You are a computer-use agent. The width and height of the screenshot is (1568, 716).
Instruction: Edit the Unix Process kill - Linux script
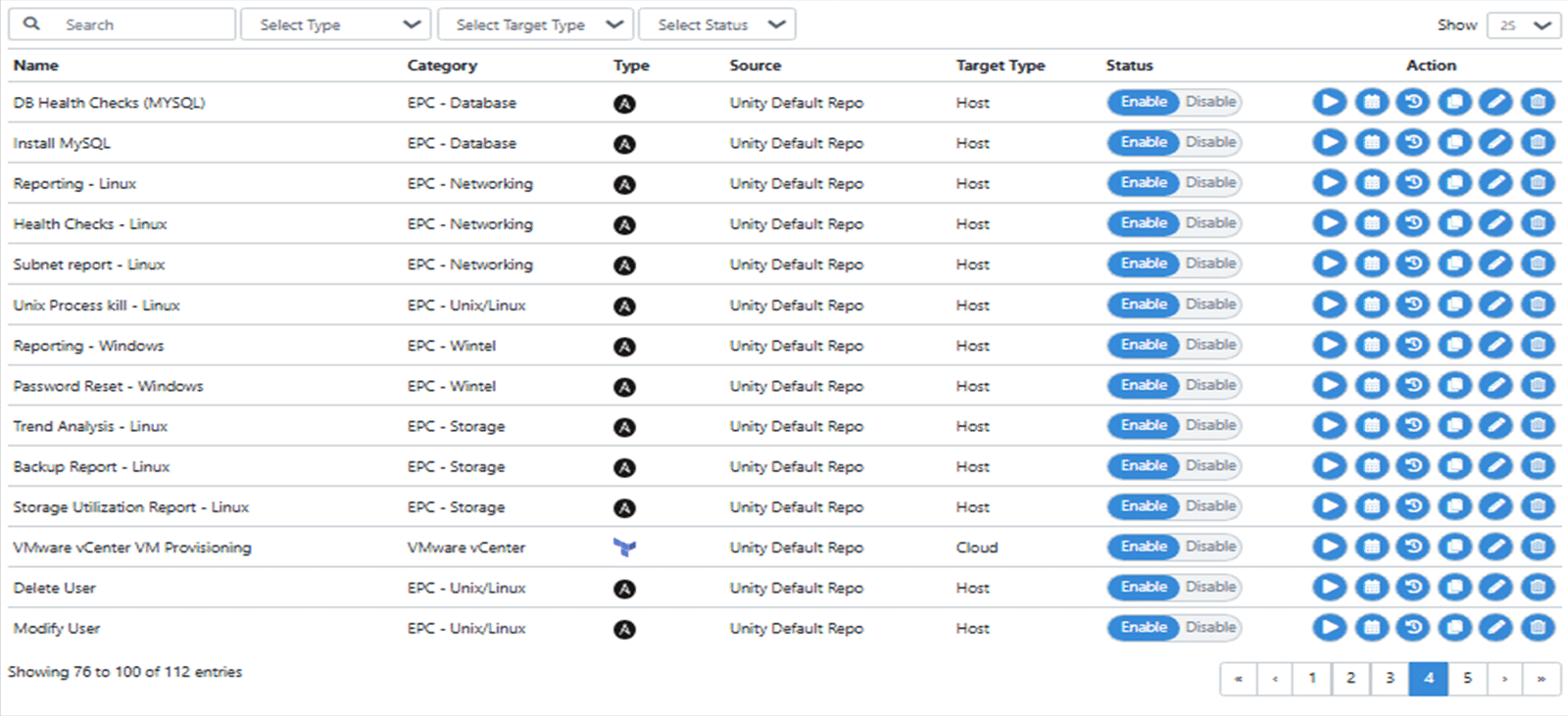(1495, 305)
